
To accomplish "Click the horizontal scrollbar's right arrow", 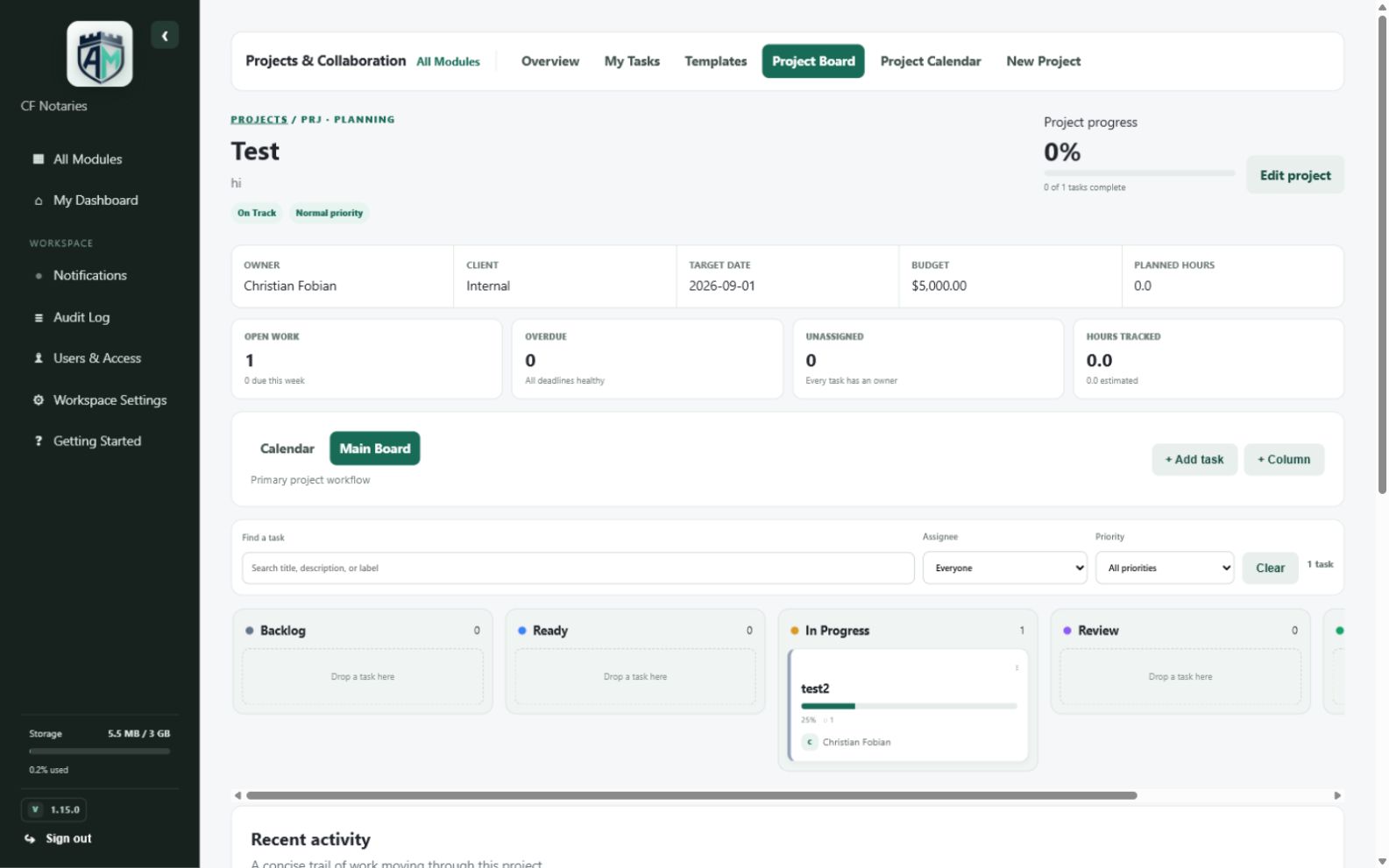I will (1337, 796).
